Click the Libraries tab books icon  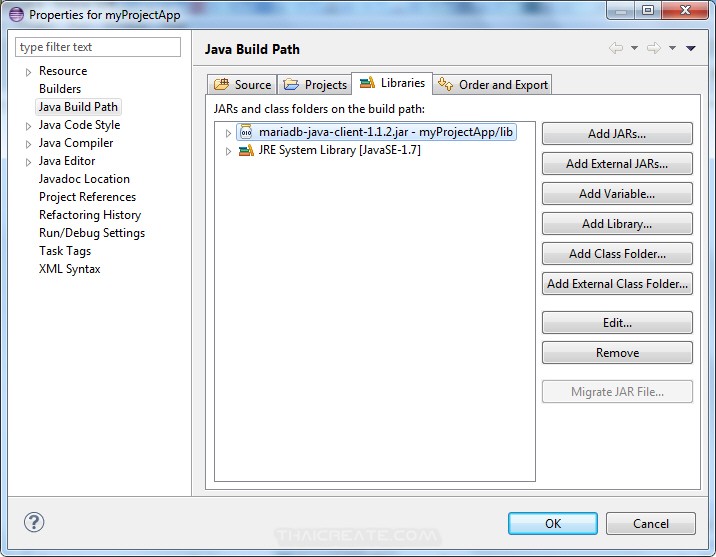(x=367, y=83)
